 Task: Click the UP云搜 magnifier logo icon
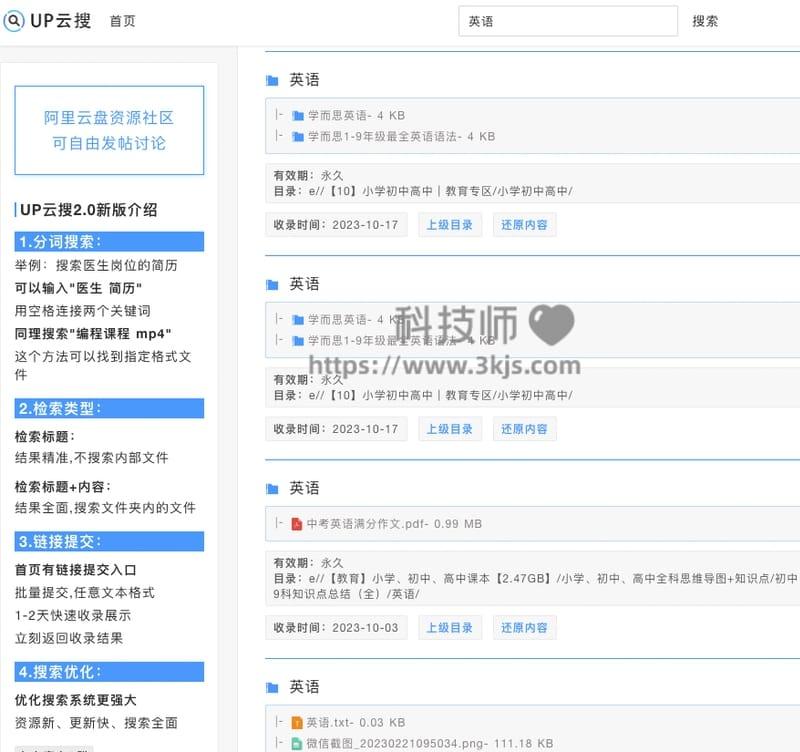(x=13, y=21)
